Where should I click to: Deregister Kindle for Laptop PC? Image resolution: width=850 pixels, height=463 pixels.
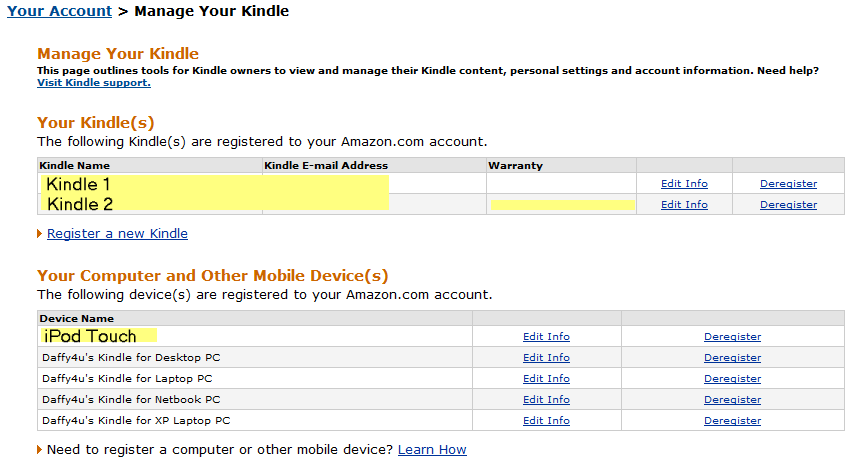pos(732,379)
